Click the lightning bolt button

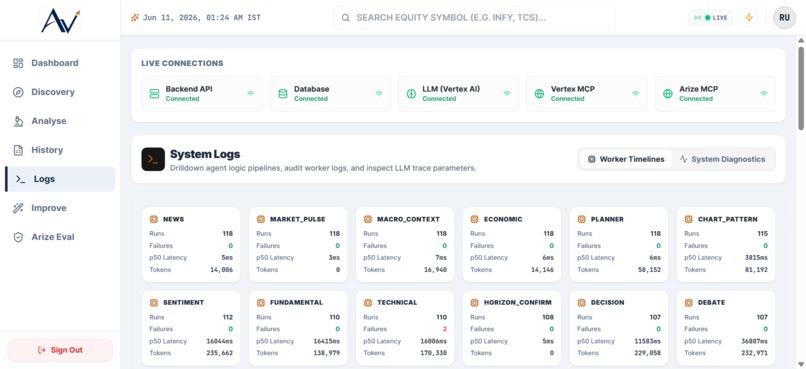point(749,17)
